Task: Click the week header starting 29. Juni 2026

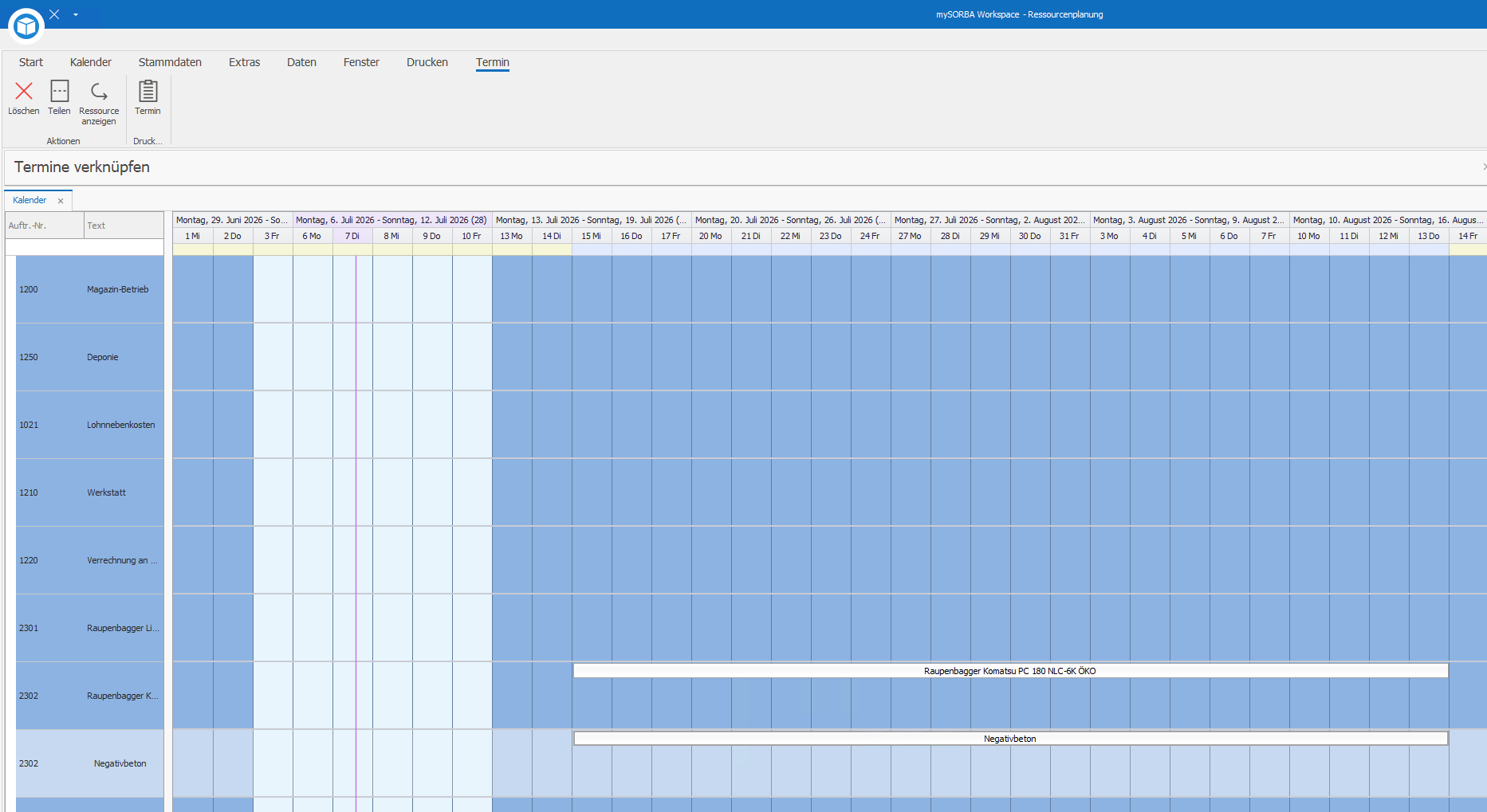Action: tap(233, 220)
